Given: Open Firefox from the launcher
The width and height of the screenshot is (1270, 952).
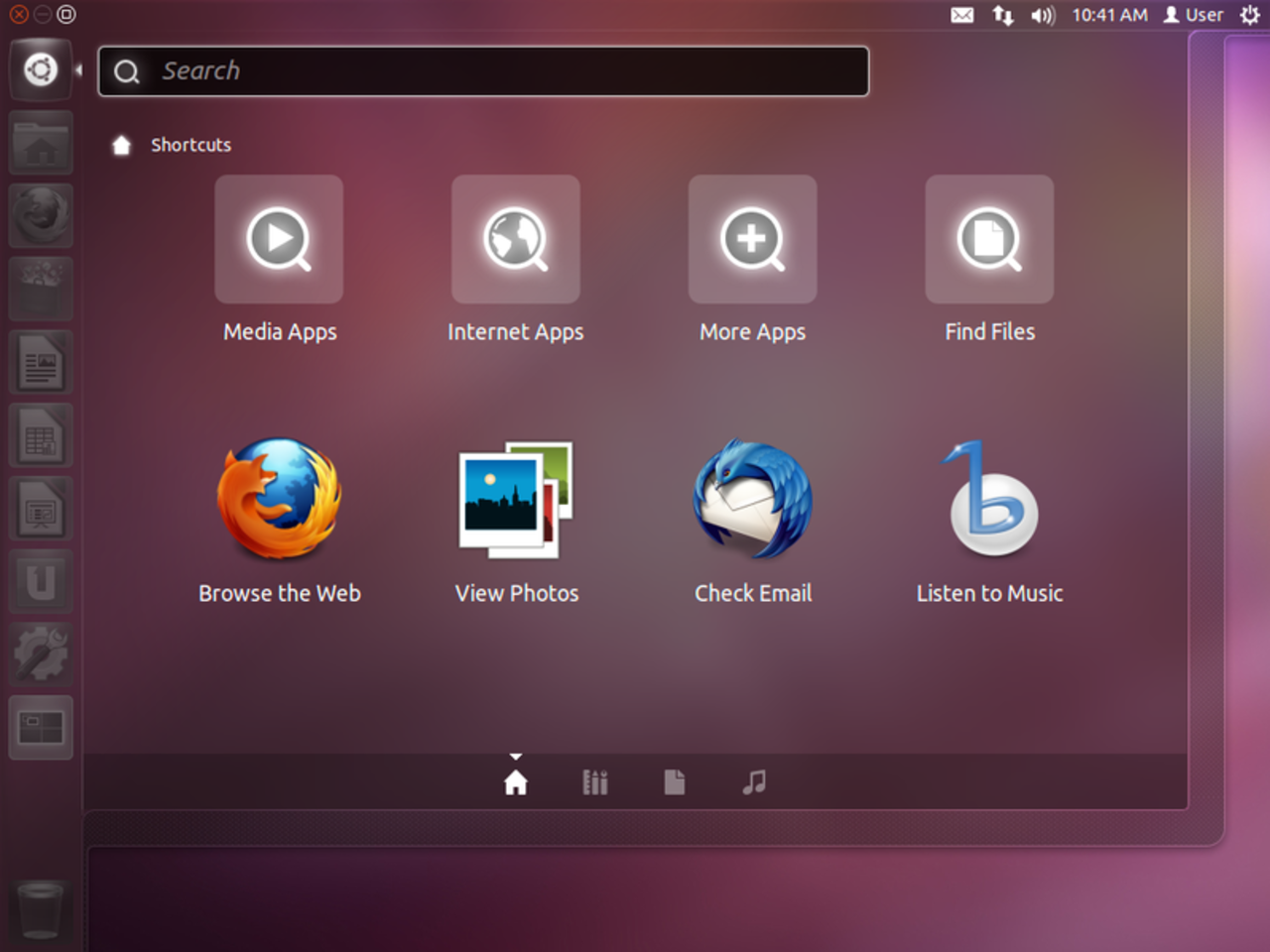Looking at the screenshot, I should [x=41, y=215].
